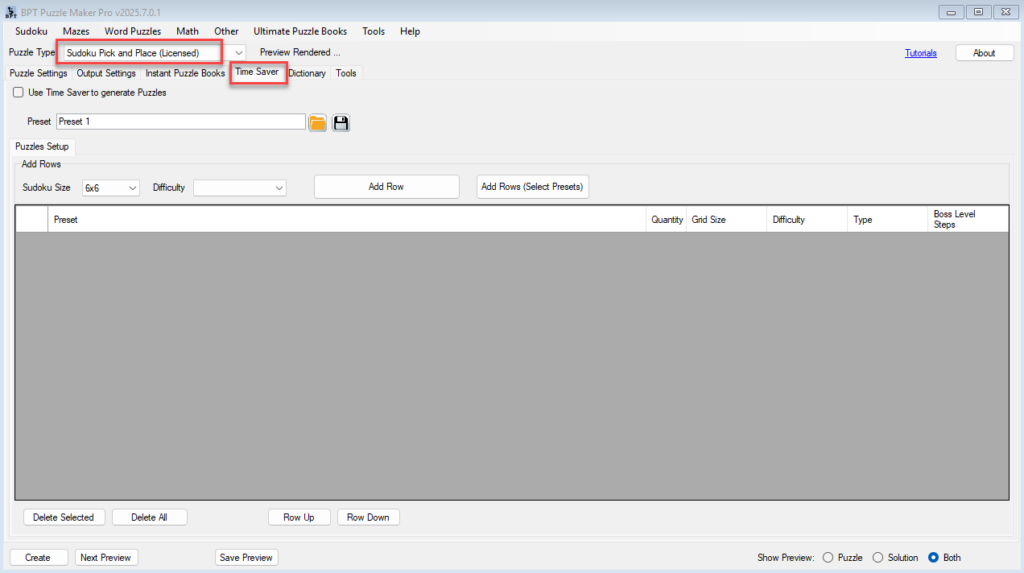Open preset using the folder icon
1024x573 pixels.
pos(317,122)
